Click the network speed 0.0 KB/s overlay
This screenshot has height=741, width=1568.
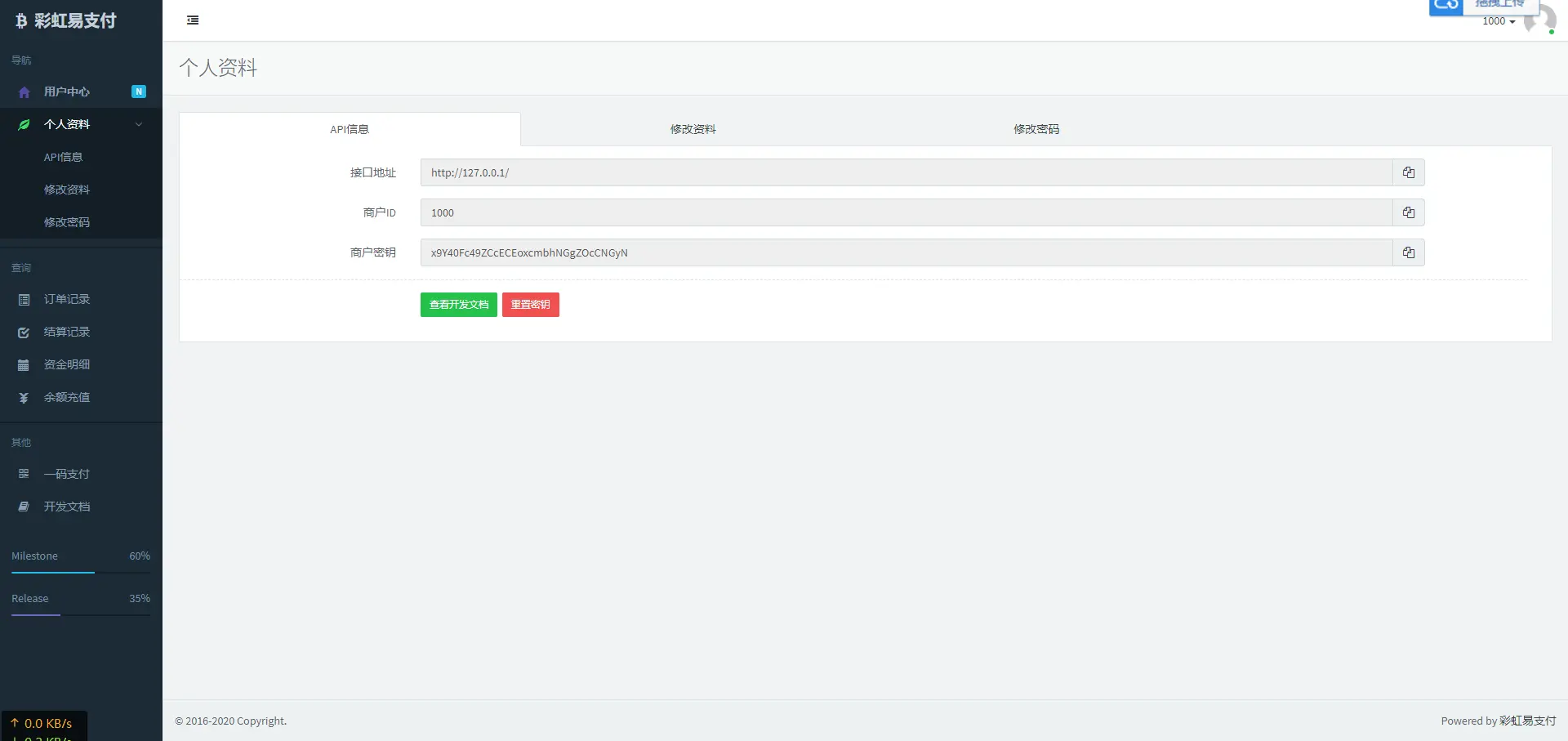click(x=44, y=725)
